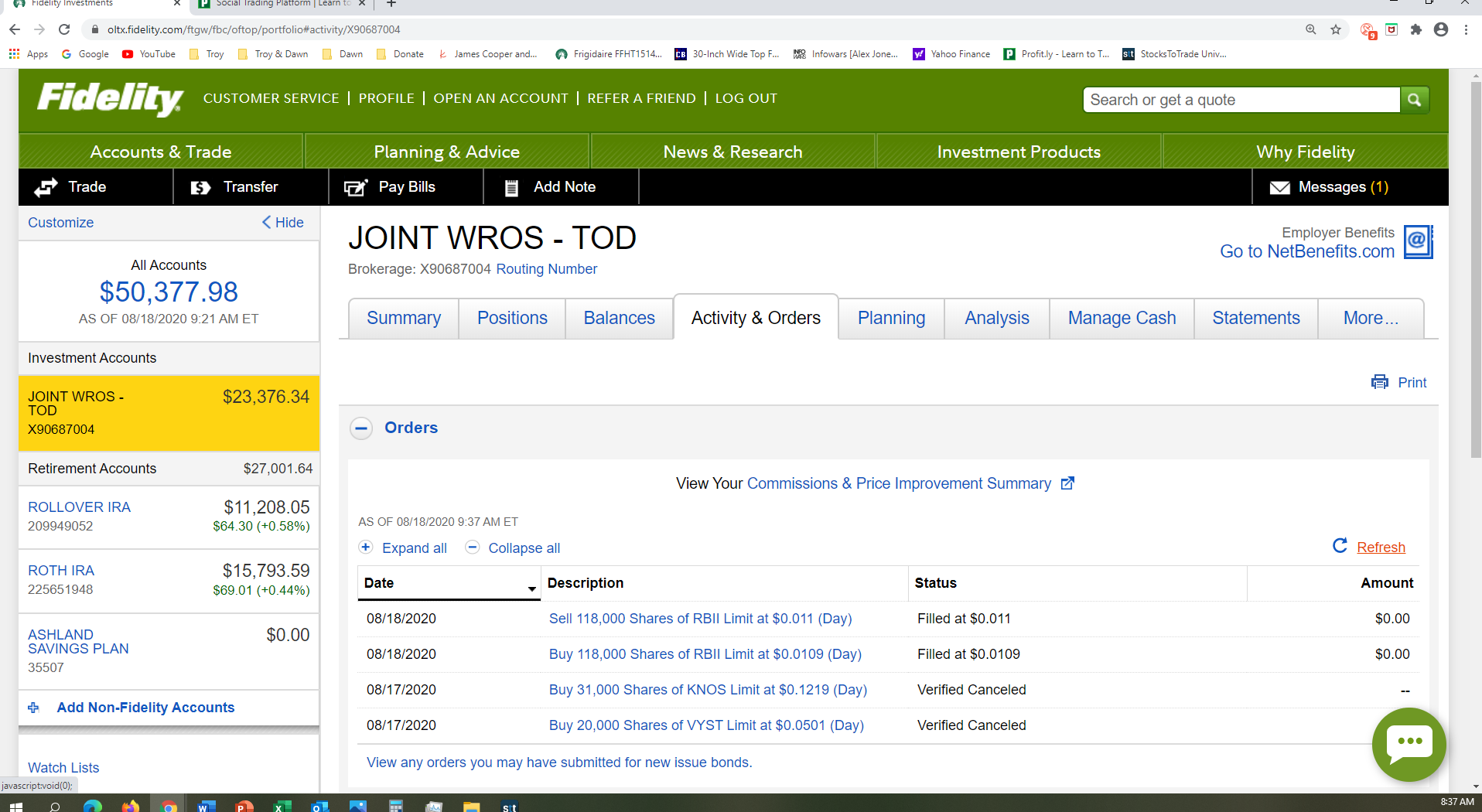The image size is (1482, 812).
Task: Open the Why Fidelity menu
Action: click(1306, 152)
